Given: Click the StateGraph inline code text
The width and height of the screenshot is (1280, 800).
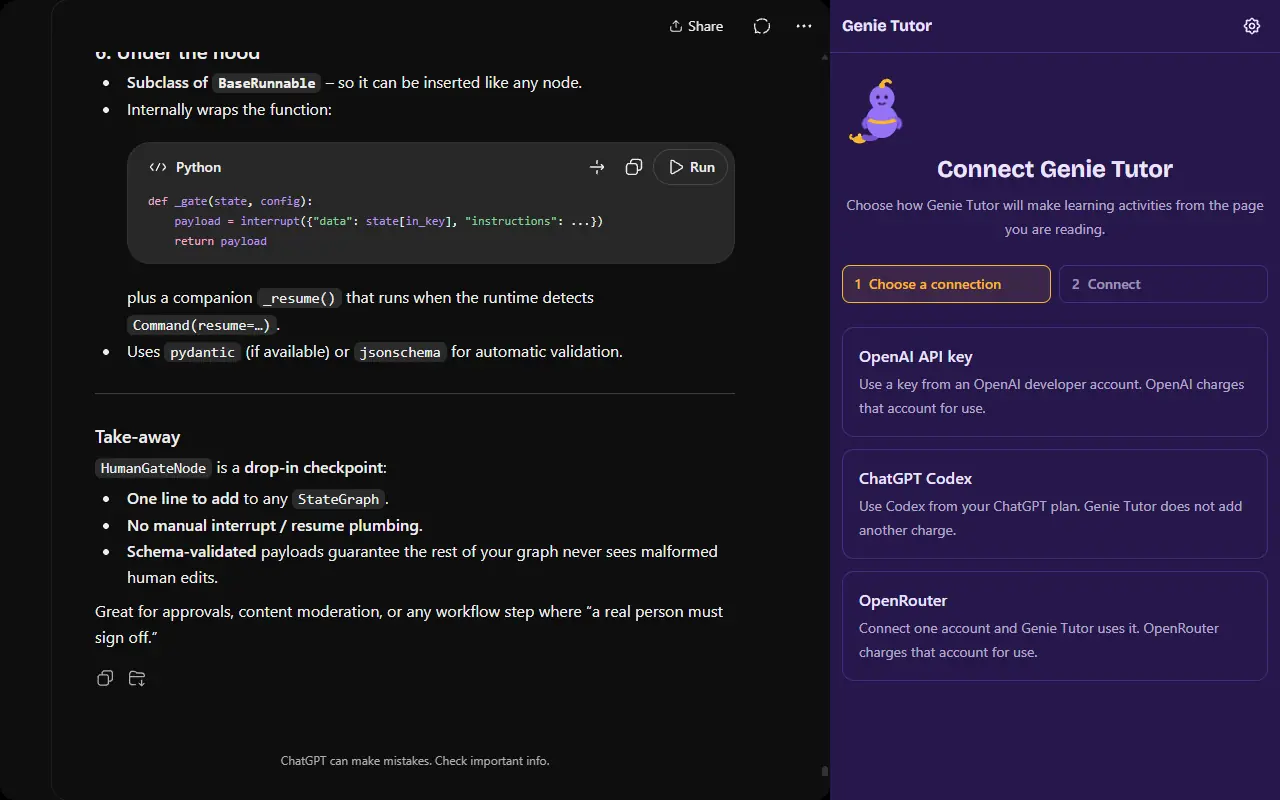Looking at the screenshot, I should pos(339,499).
